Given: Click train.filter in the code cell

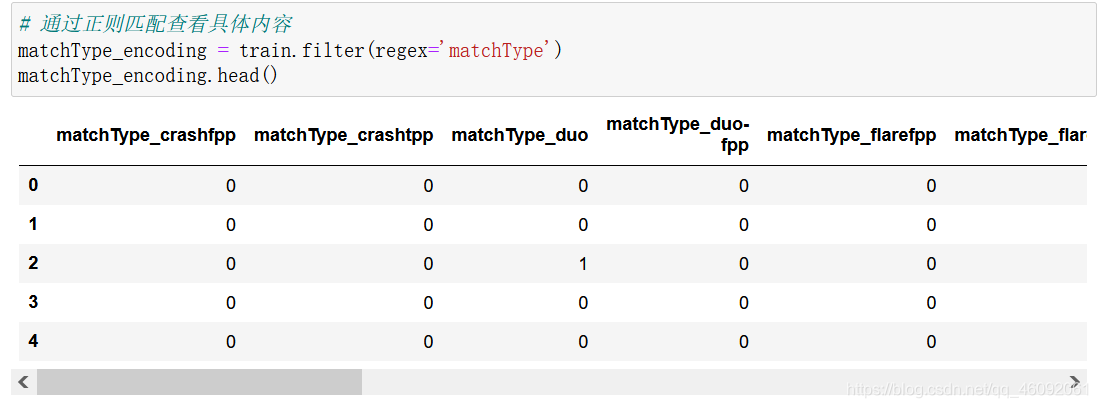Looking at the screenshot, I should tap(301, 50).
